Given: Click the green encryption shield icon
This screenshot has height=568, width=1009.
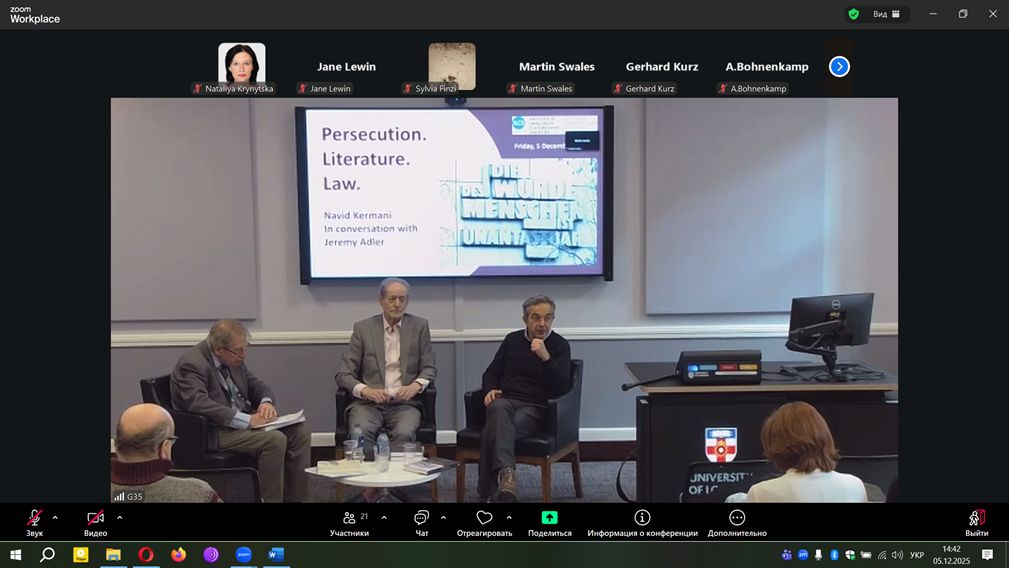Looking at the screenshot, I should point(853,14).
